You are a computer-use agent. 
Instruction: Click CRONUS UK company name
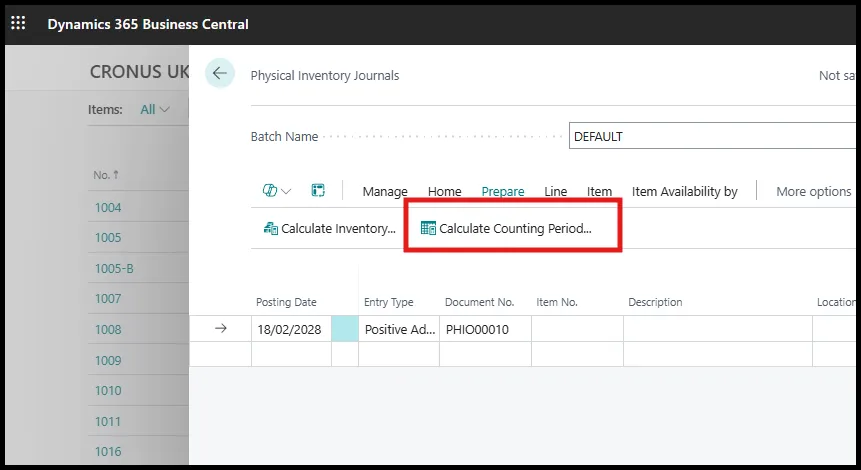coord(139,72)
